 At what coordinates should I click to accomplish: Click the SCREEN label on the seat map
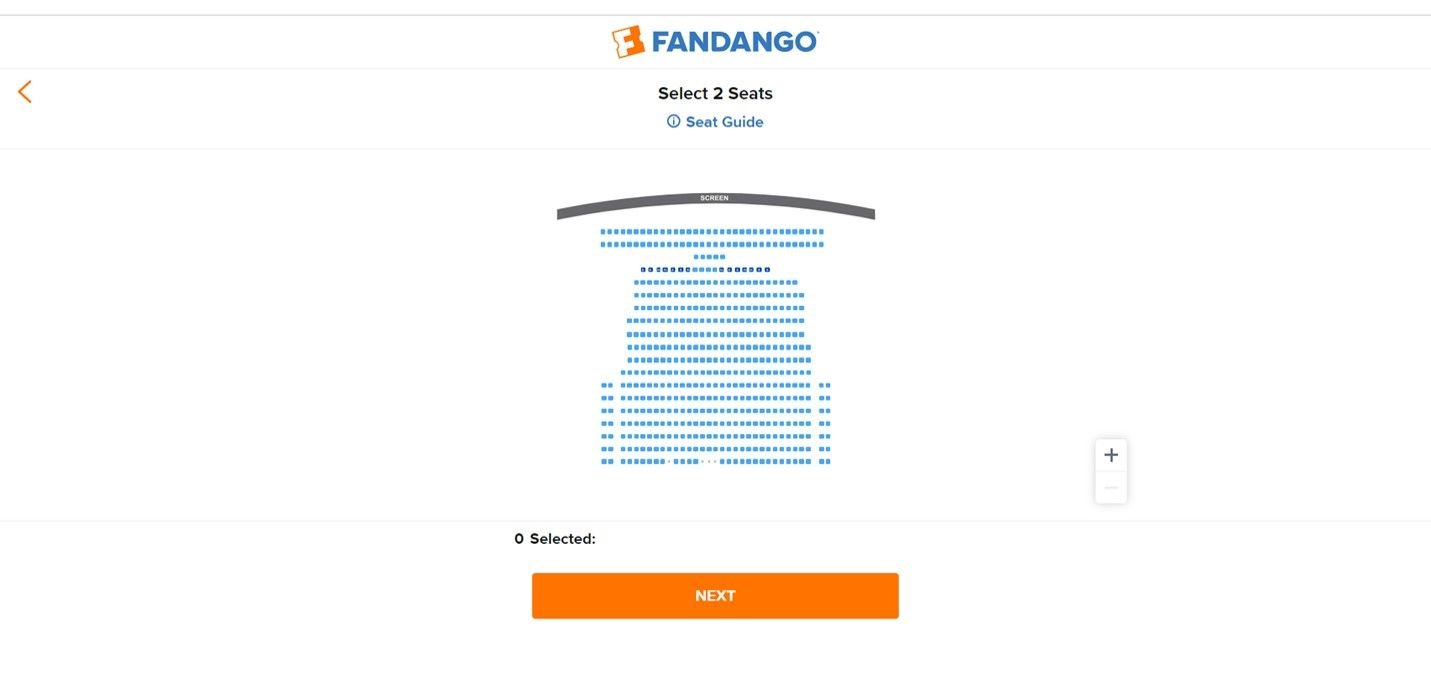pos(714,199)
